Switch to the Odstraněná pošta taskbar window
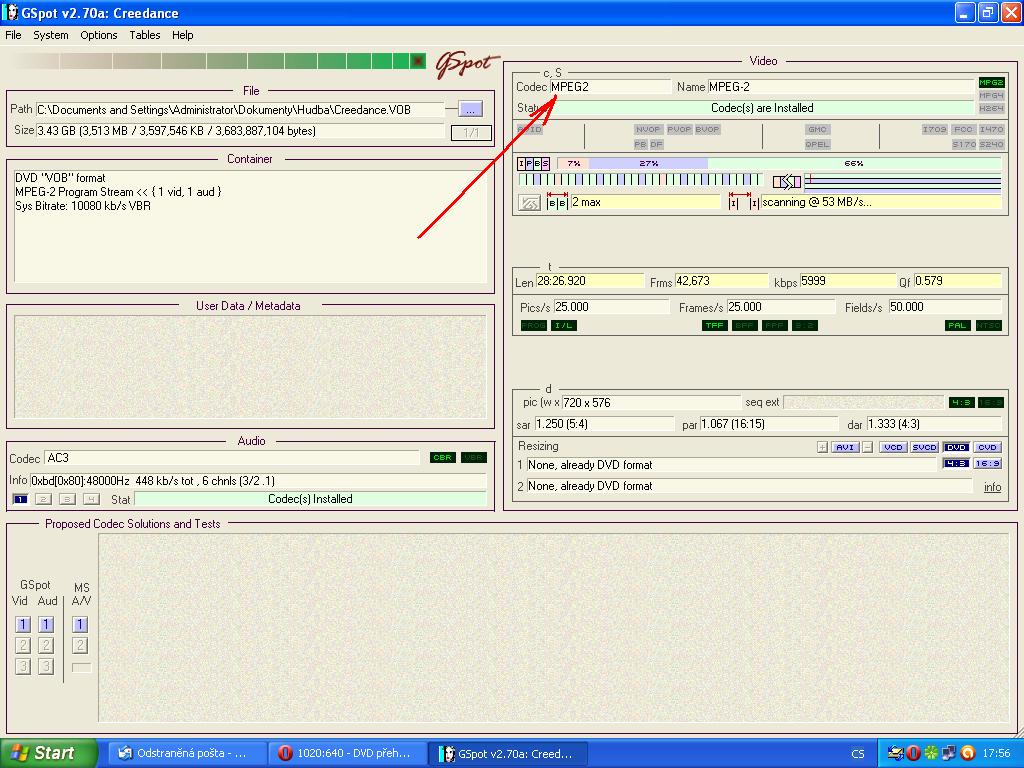Image resolution: width=1024 pixels, height=768 pixels. (x=186, y=753)
